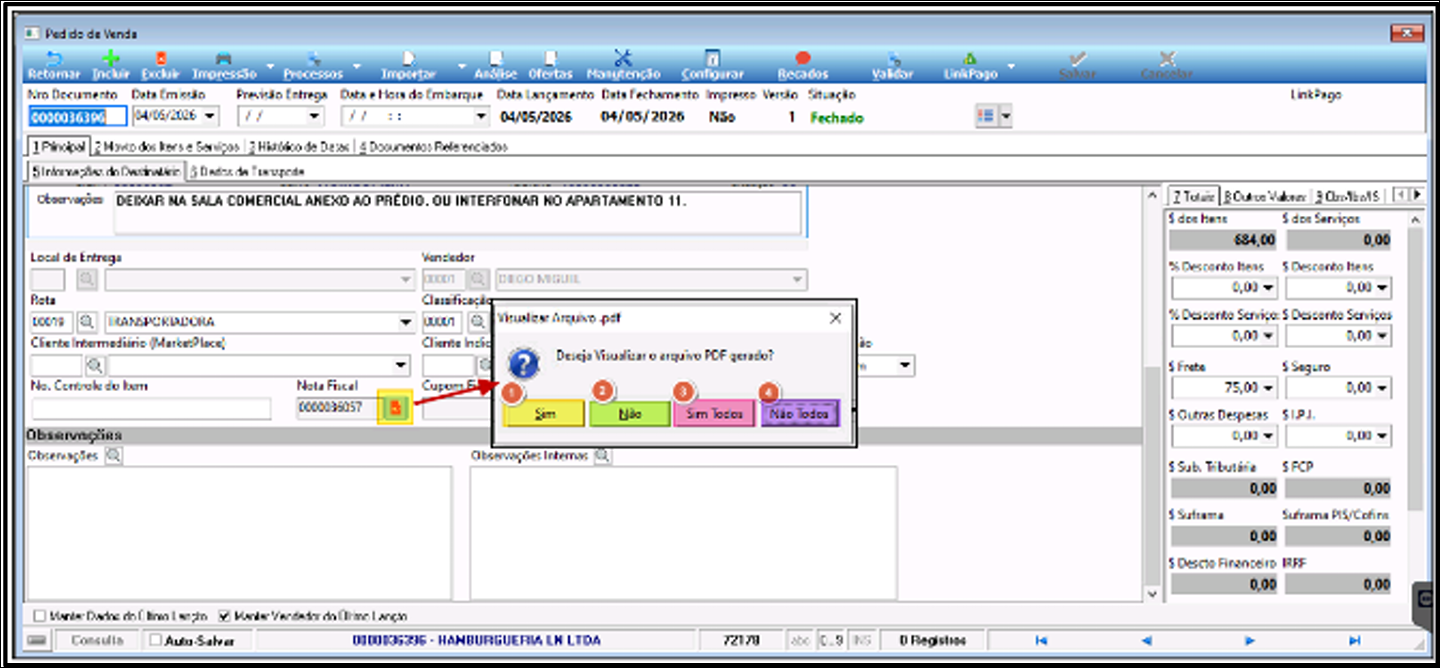
Task: Click the Rota lookup magnifier
Action: coord(88,322)
